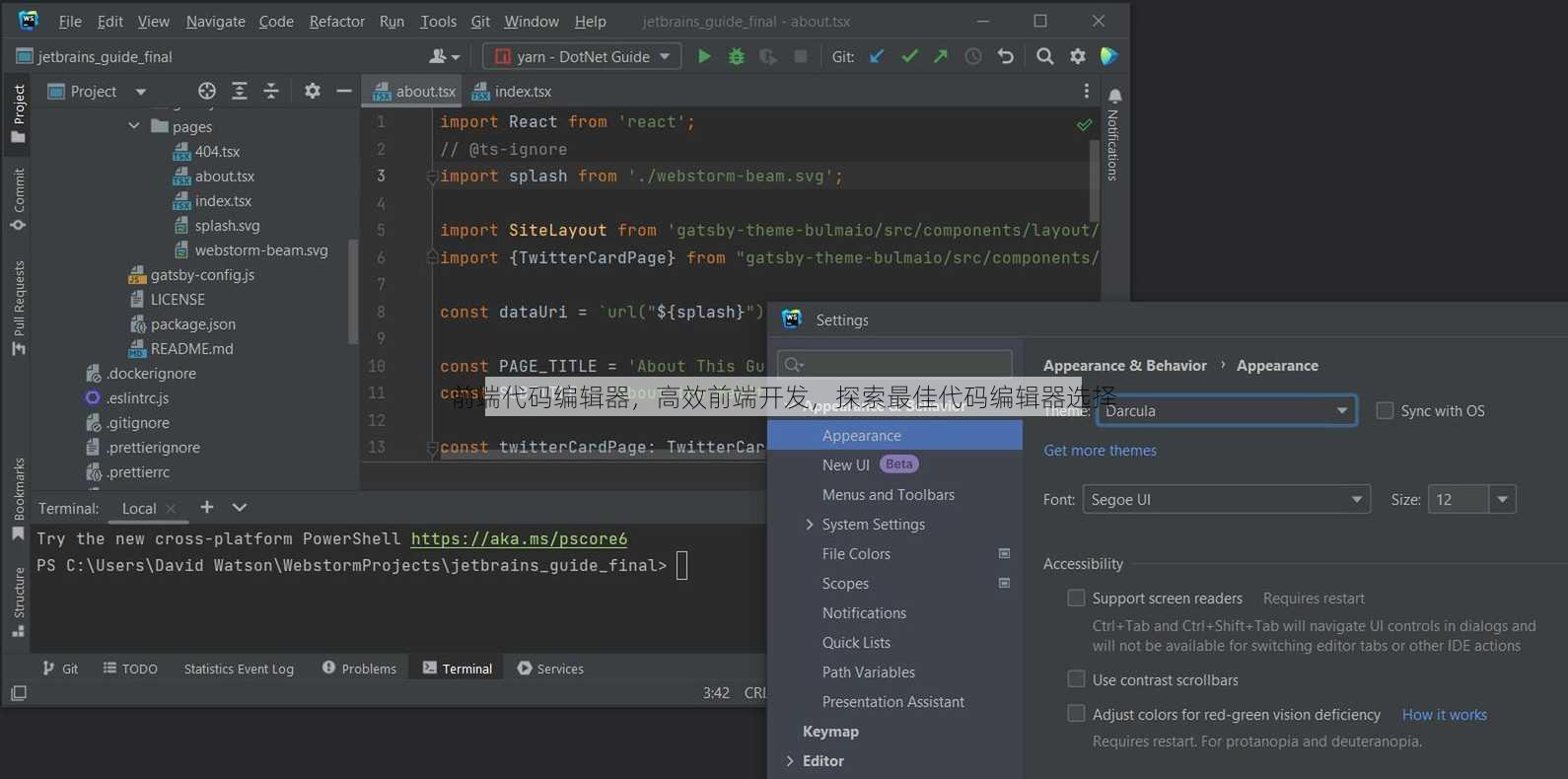Collapse all in Project panel
Viewport: 1568px width, 779px height.
271,92
